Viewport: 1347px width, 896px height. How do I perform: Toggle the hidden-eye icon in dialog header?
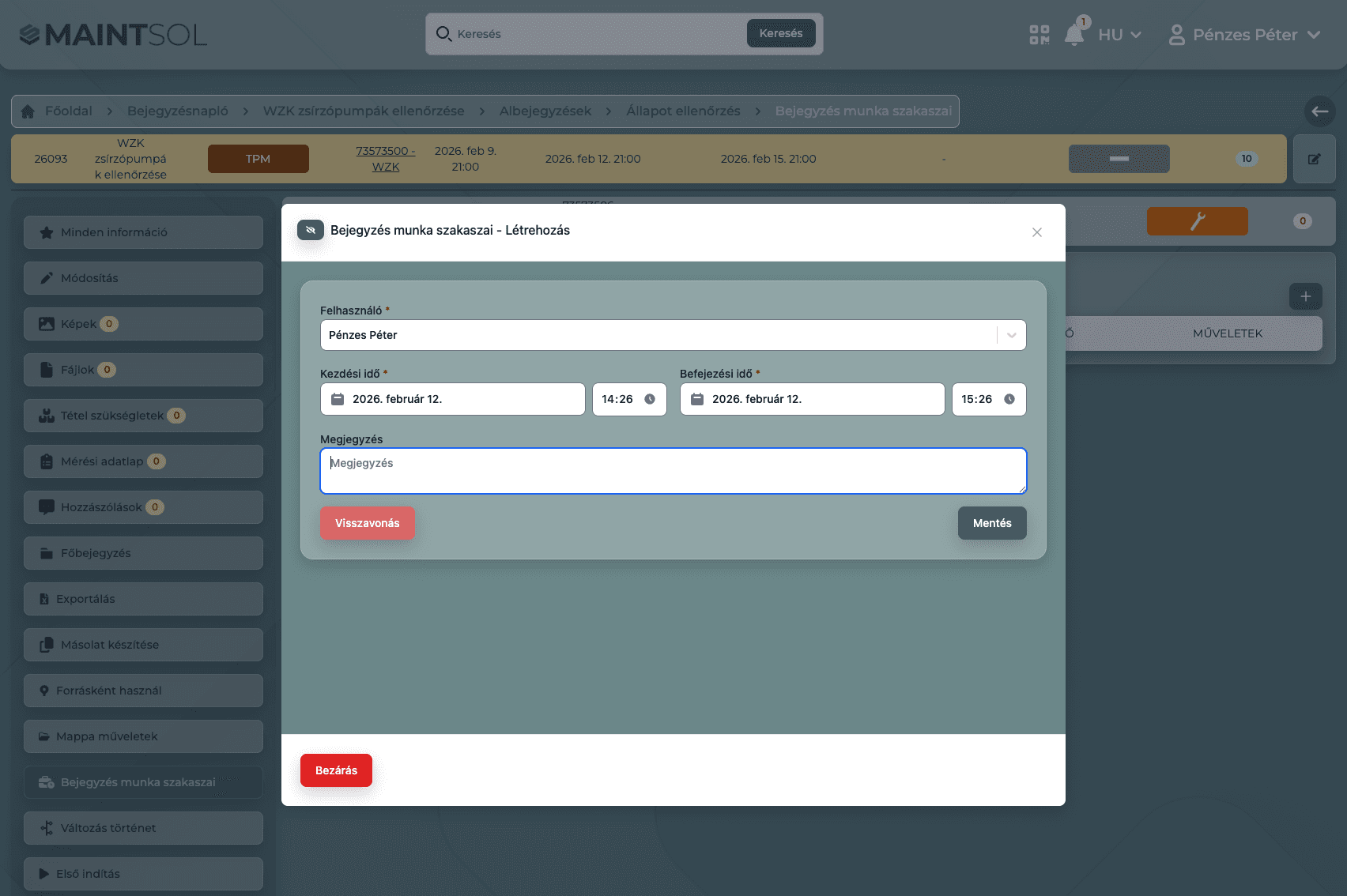pos(311,230)
